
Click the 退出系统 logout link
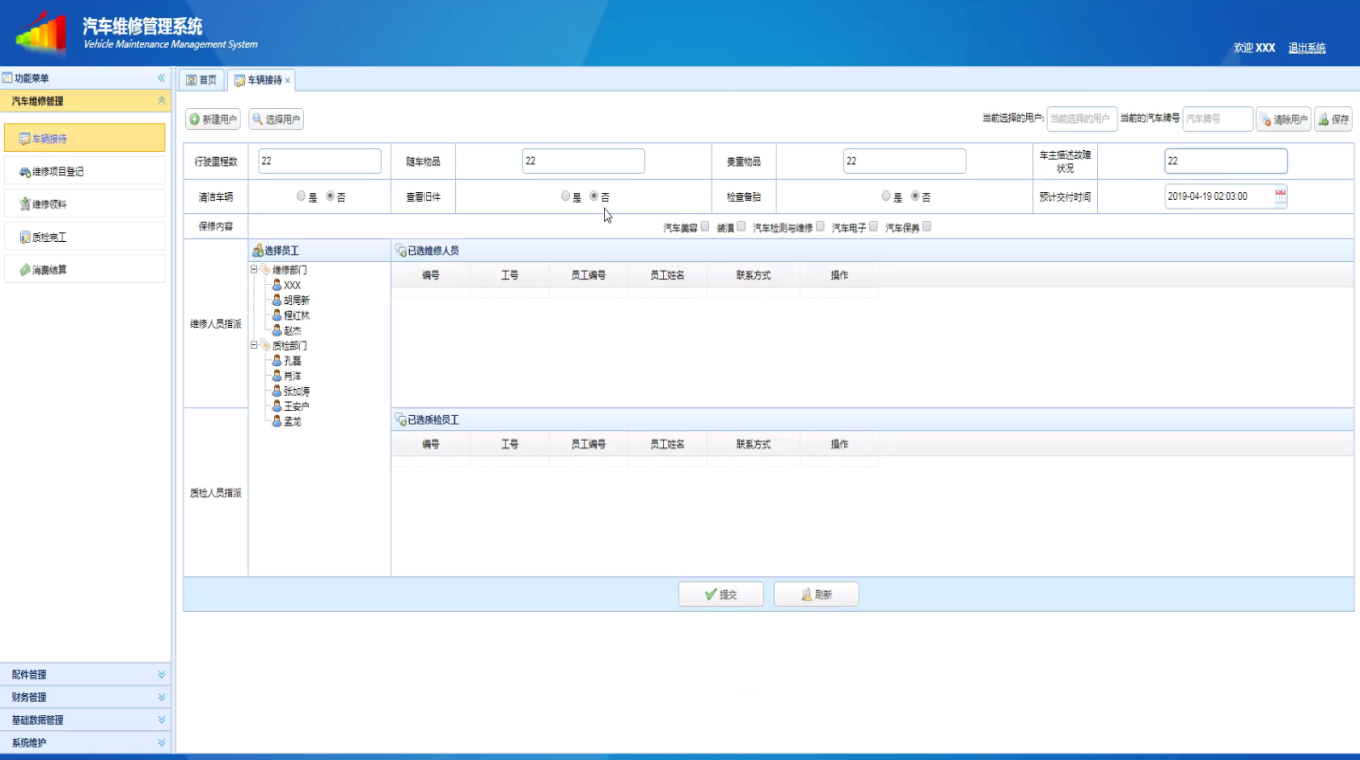pos(1306,48)
